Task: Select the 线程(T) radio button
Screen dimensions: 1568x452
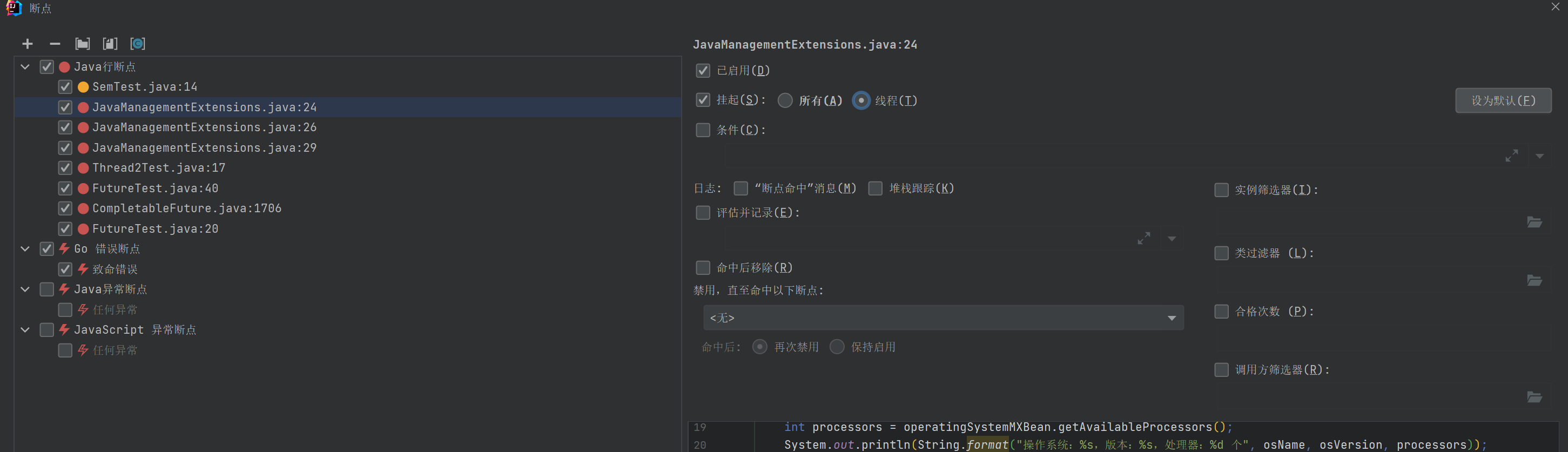Action: click(x=862, y=100)
